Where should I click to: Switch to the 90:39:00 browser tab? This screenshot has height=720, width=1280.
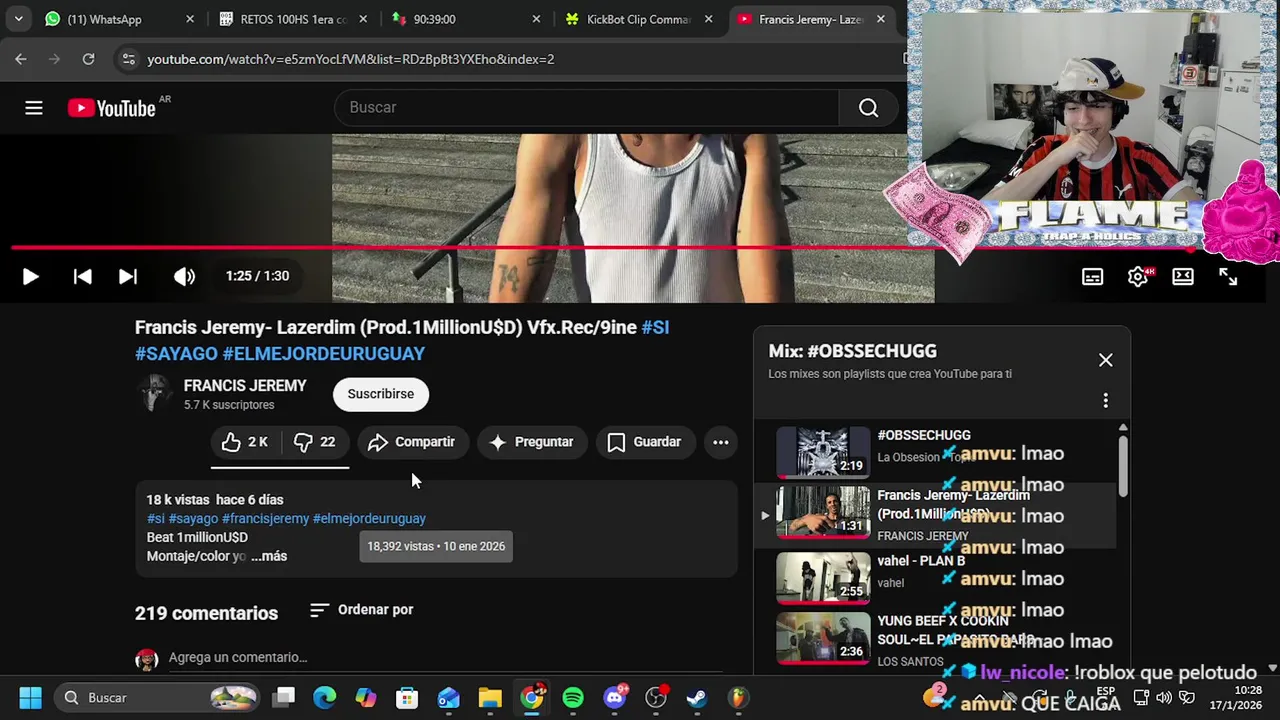tap(465, 19)
